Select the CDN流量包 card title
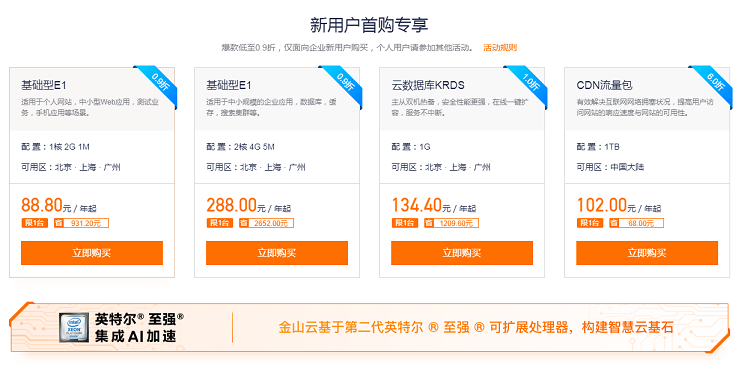Screen dimensions: 750x378 pyautogui.click(x=605, y=85)
